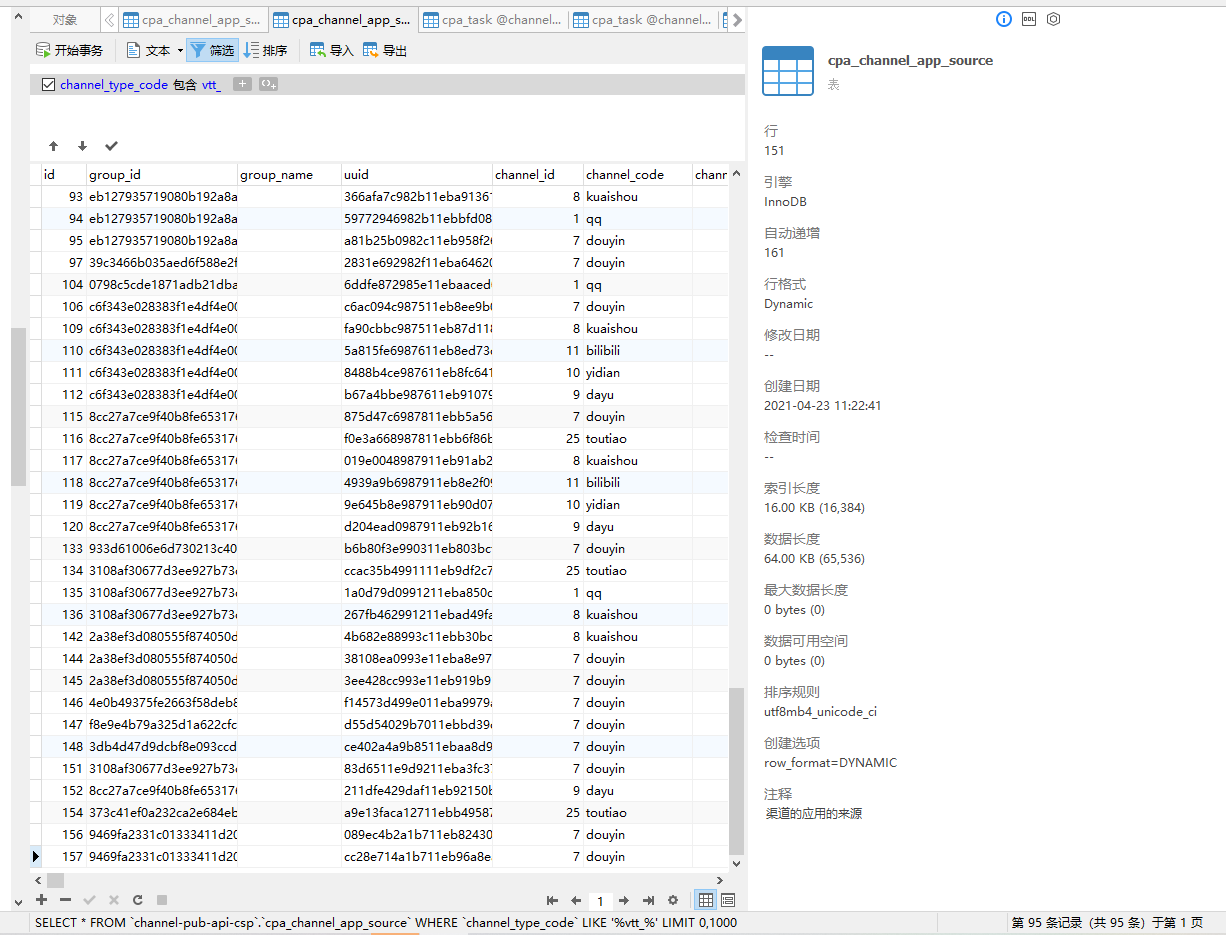Click the hexagon preview panel icon
Image resolution: width=1226 pixels, height=935 pixels.
coord(1053,19)
